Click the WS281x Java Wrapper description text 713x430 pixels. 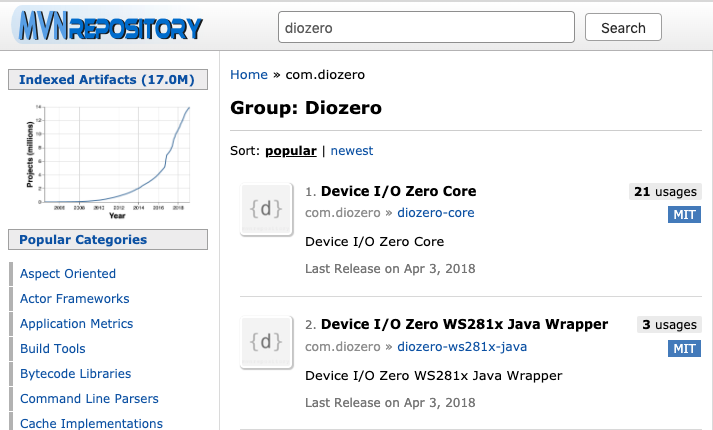click(x=434, y=375)
